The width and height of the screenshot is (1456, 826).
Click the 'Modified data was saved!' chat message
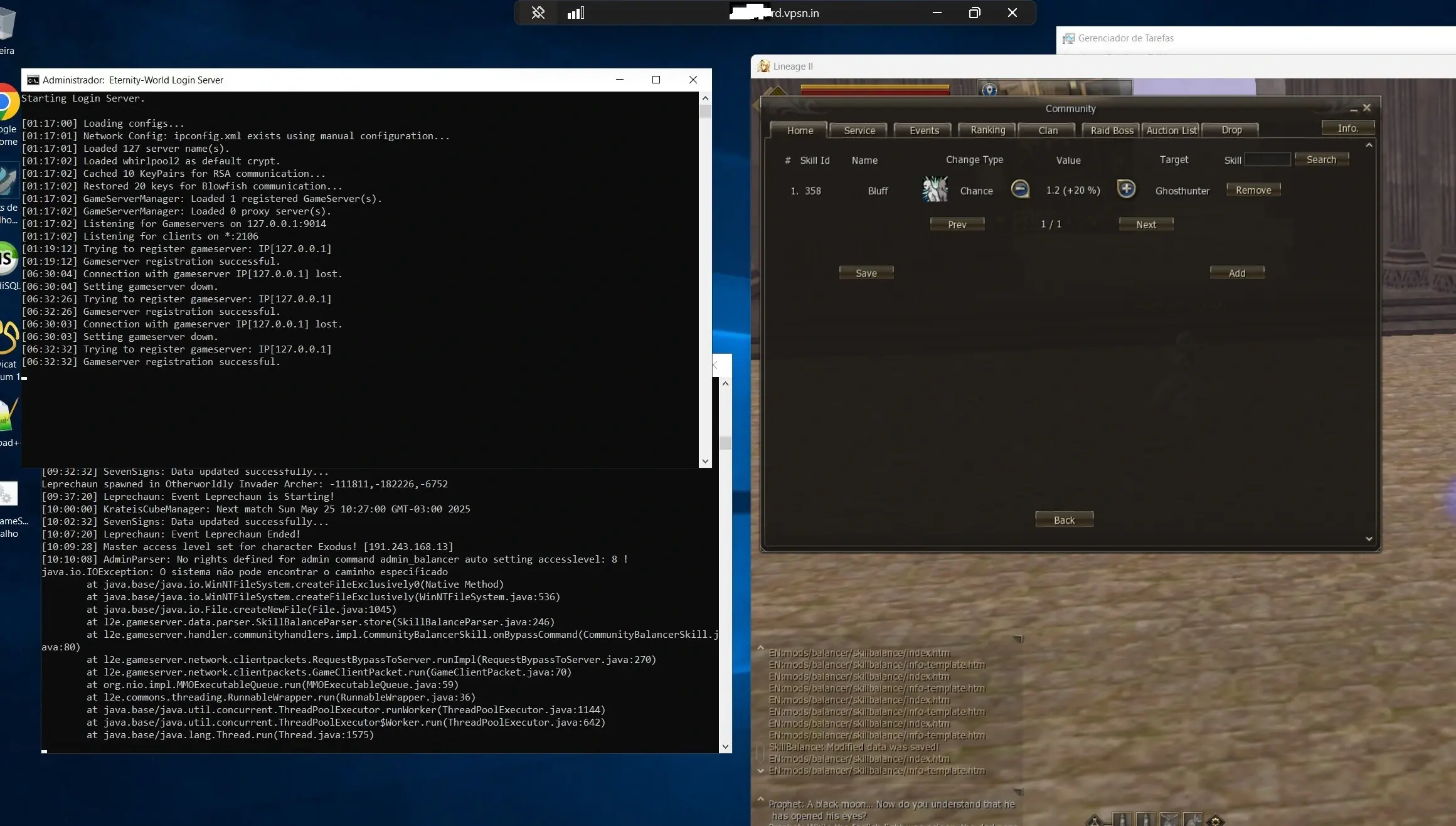click(x=854, y=747)
